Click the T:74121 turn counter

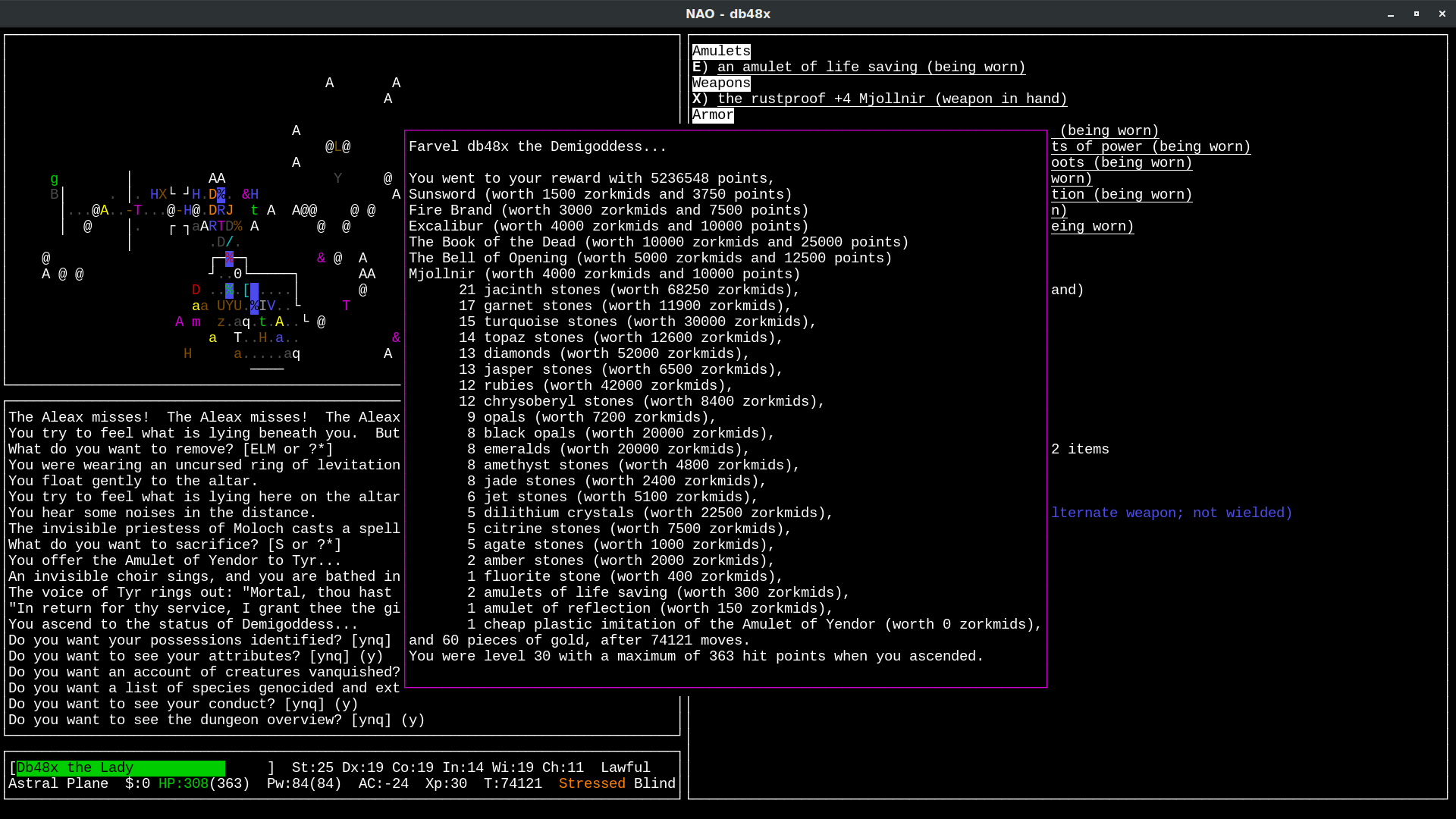click(x=513, y=783)
